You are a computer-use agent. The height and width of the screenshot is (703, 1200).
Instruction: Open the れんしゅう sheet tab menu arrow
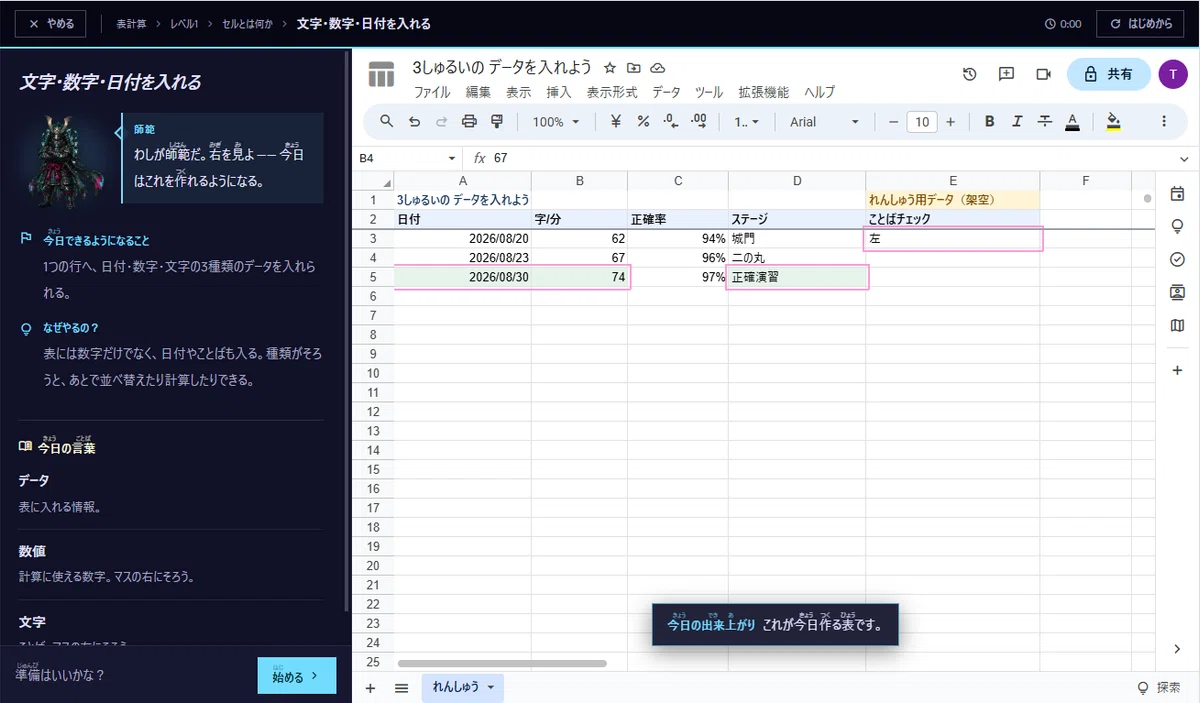(x=491, y=688)
